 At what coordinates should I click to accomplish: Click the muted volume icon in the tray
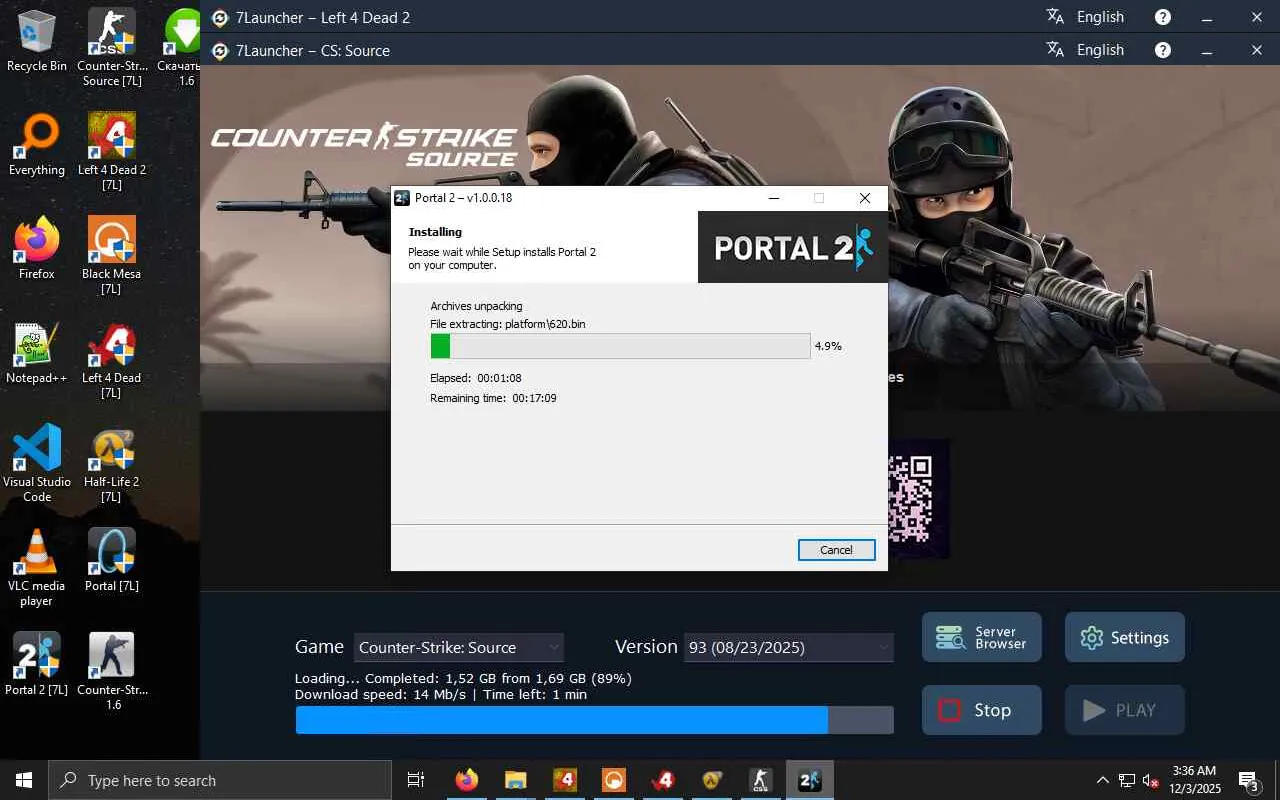click(x=1150, y=780)
